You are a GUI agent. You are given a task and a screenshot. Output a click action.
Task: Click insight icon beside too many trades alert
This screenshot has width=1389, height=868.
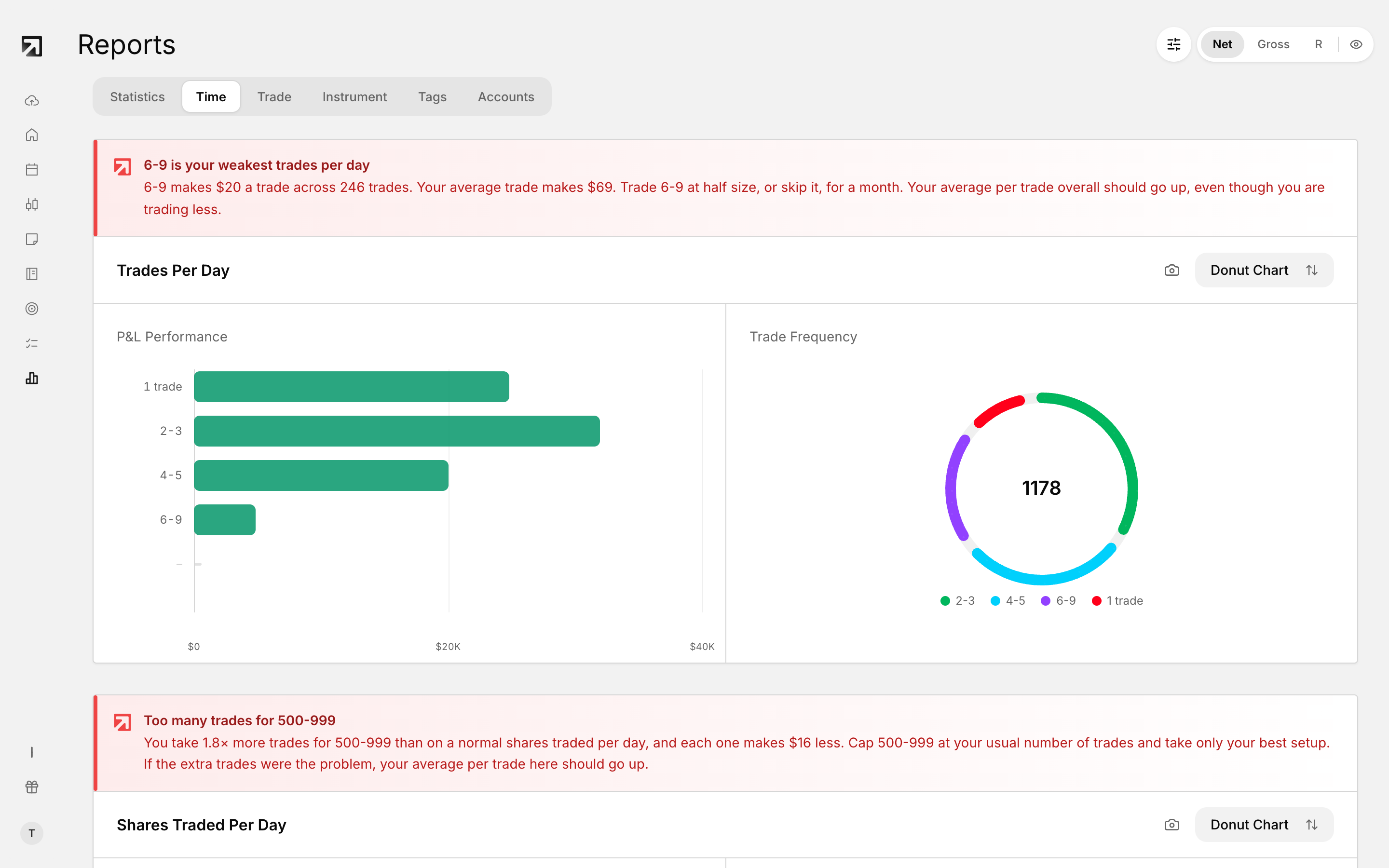[x=122, y=722]
